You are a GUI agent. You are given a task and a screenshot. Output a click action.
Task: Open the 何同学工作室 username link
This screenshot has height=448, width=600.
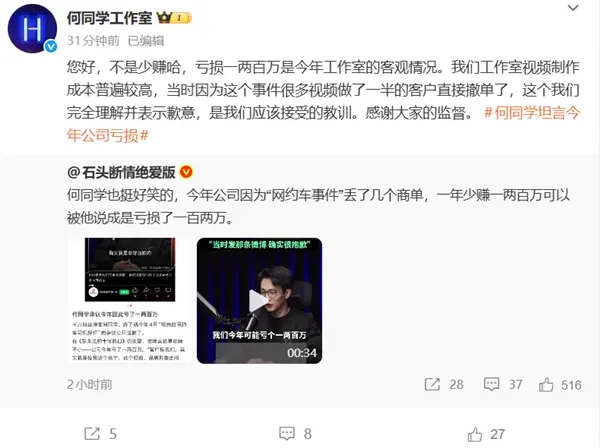[109, 18]
